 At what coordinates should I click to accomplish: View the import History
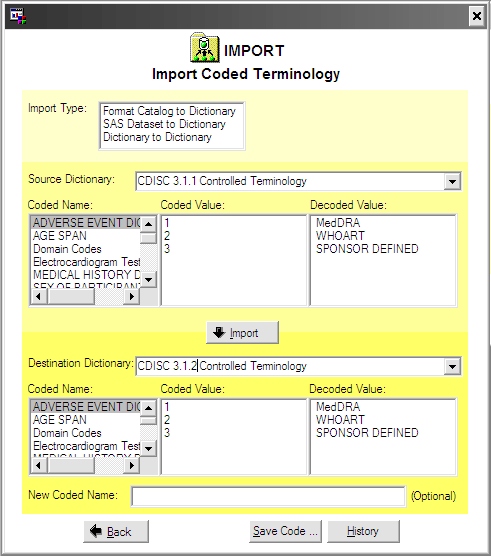[363, 531]
